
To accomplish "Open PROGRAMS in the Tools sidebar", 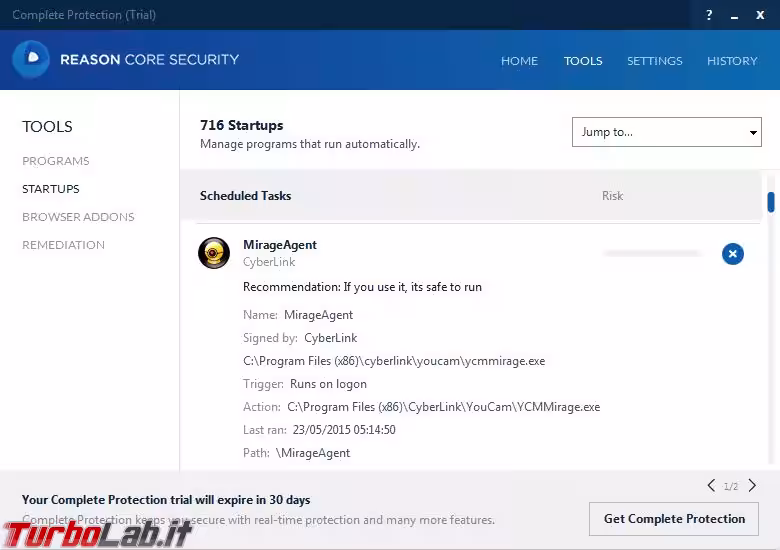I will tap(56, 161).
